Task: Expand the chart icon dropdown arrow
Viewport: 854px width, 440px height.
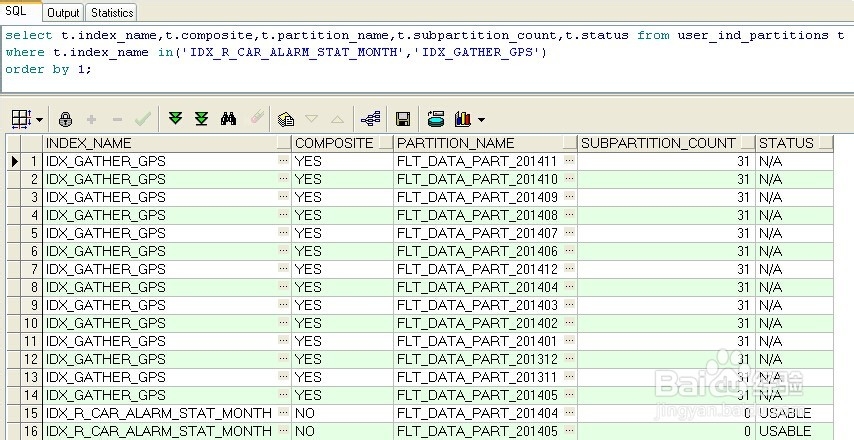Action: pyautogui.click(x=481, y=120)
